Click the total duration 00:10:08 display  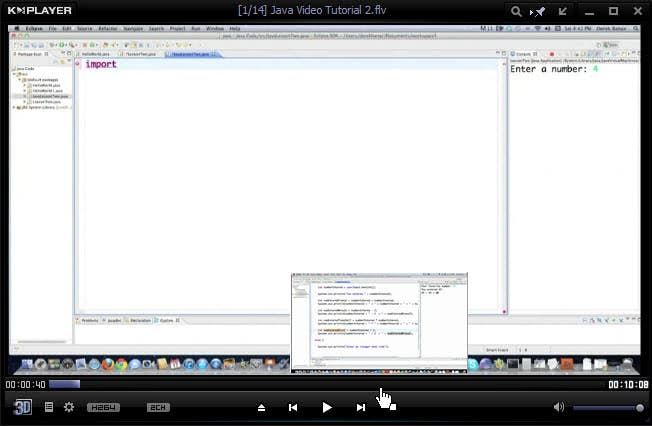[x=628, y=384]
